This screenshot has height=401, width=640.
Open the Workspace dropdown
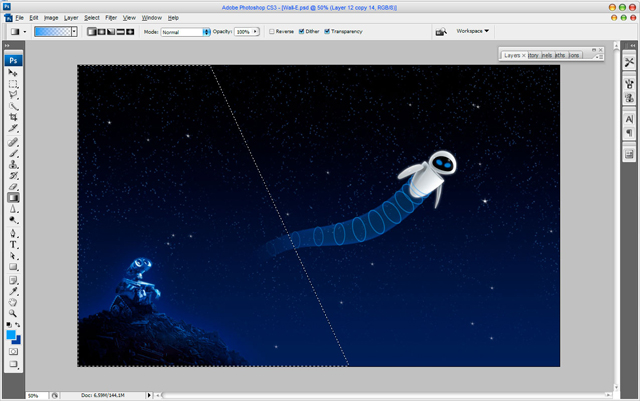472,31
